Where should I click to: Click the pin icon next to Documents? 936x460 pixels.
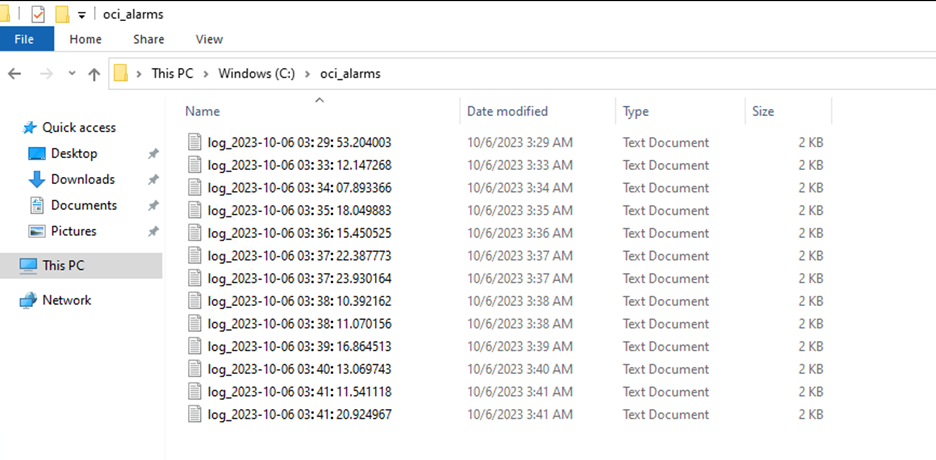[153, 206]
